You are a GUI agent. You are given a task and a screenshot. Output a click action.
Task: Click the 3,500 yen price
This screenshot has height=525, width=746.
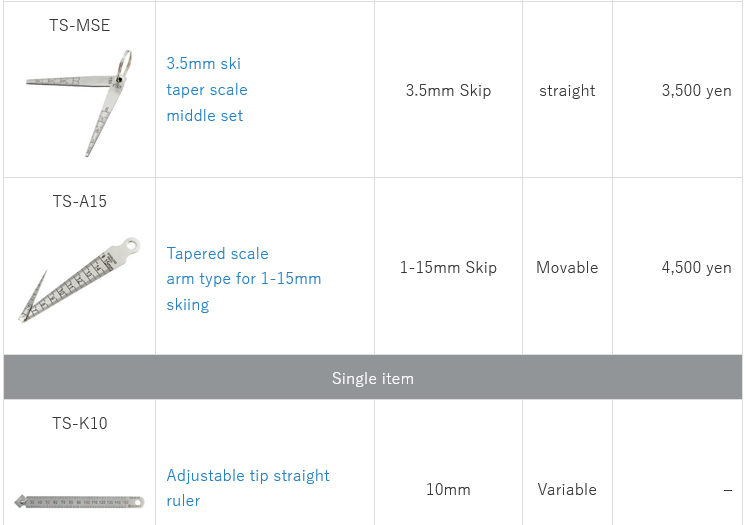tap(696, 90)
